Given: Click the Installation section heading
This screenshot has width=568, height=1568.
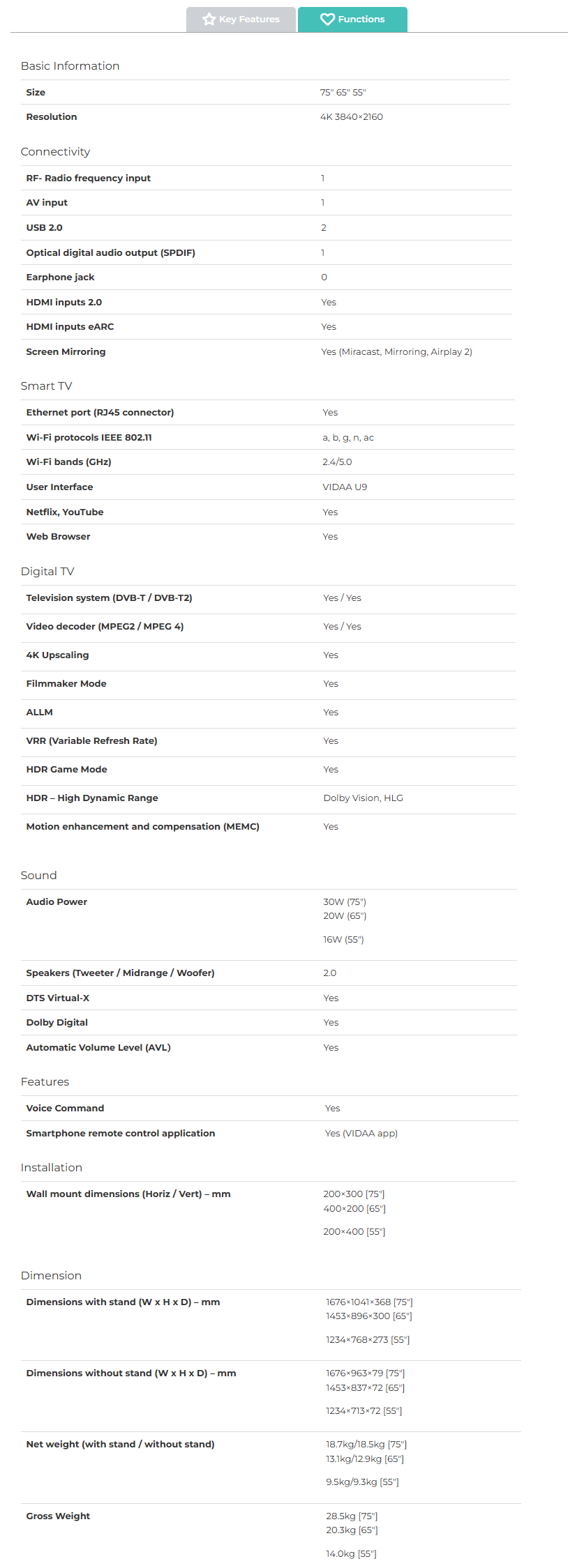Looking at the screenshot, I should (51, 1168).
